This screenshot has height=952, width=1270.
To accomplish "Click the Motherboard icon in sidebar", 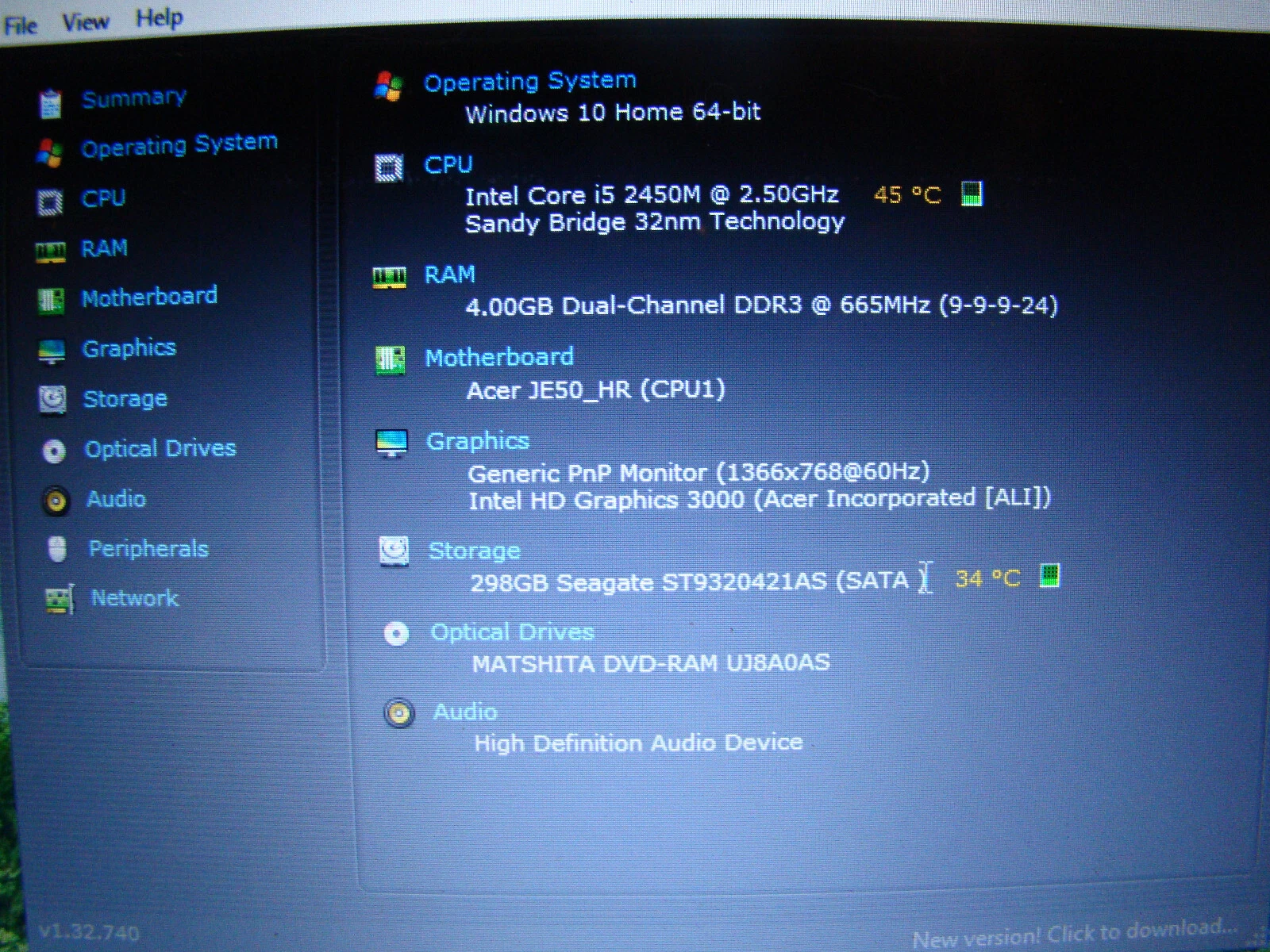I will (51, 301).
